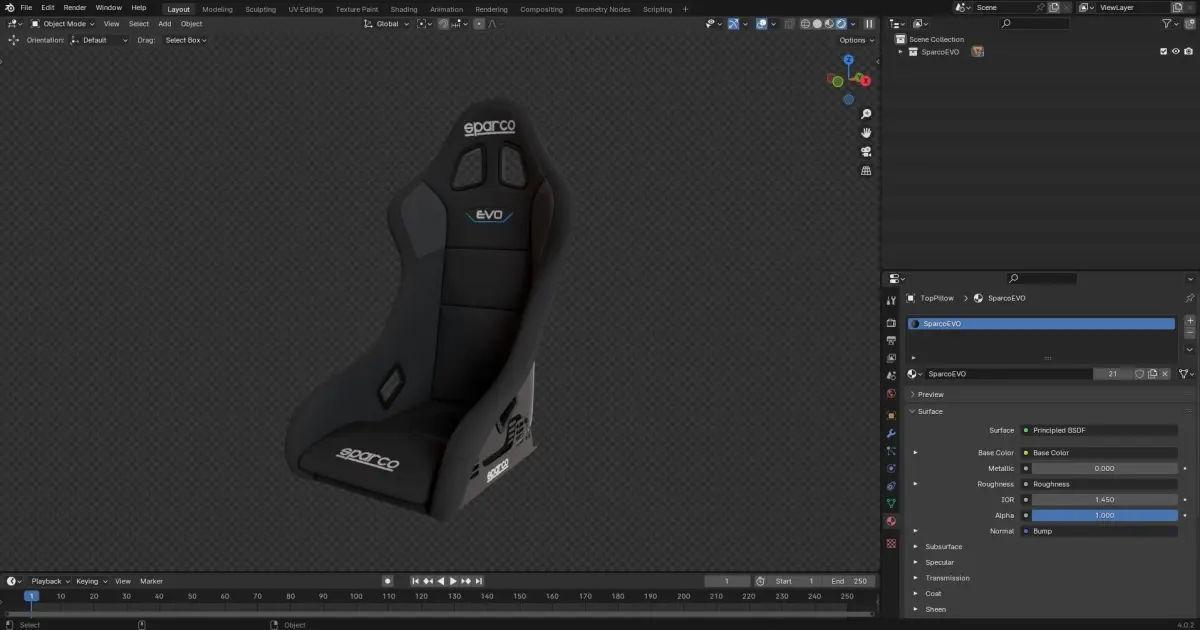Remove material slot minus button

click(x=1190, y=333)
